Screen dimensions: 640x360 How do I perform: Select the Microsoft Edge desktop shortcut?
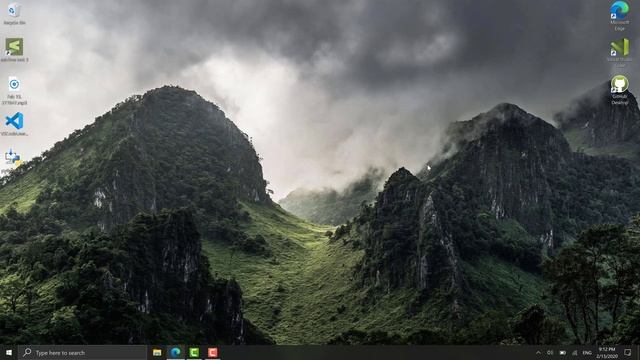620,16
